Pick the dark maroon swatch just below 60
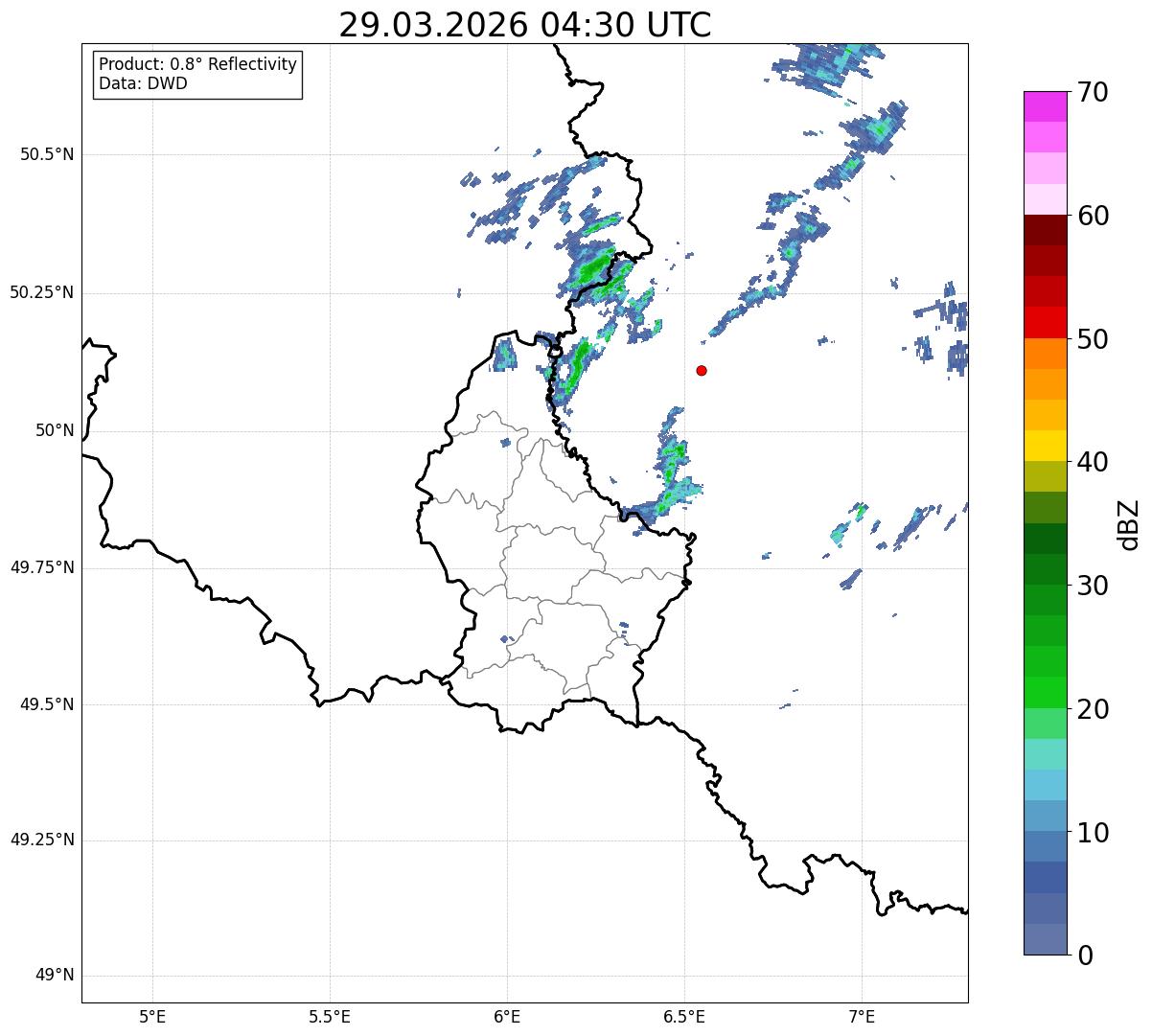Image resolution: width=1152 pixels, height=1036 pixels. click(x=1046, y=230)
